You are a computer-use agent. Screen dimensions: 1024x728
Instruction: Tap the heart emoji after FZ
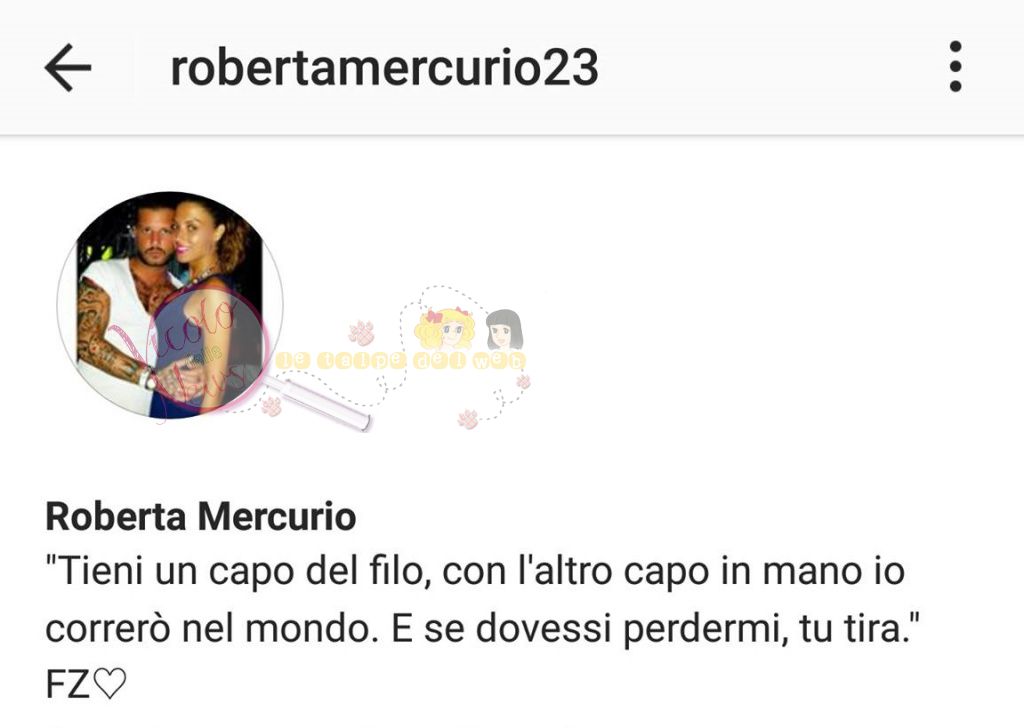tap(109, 684)
